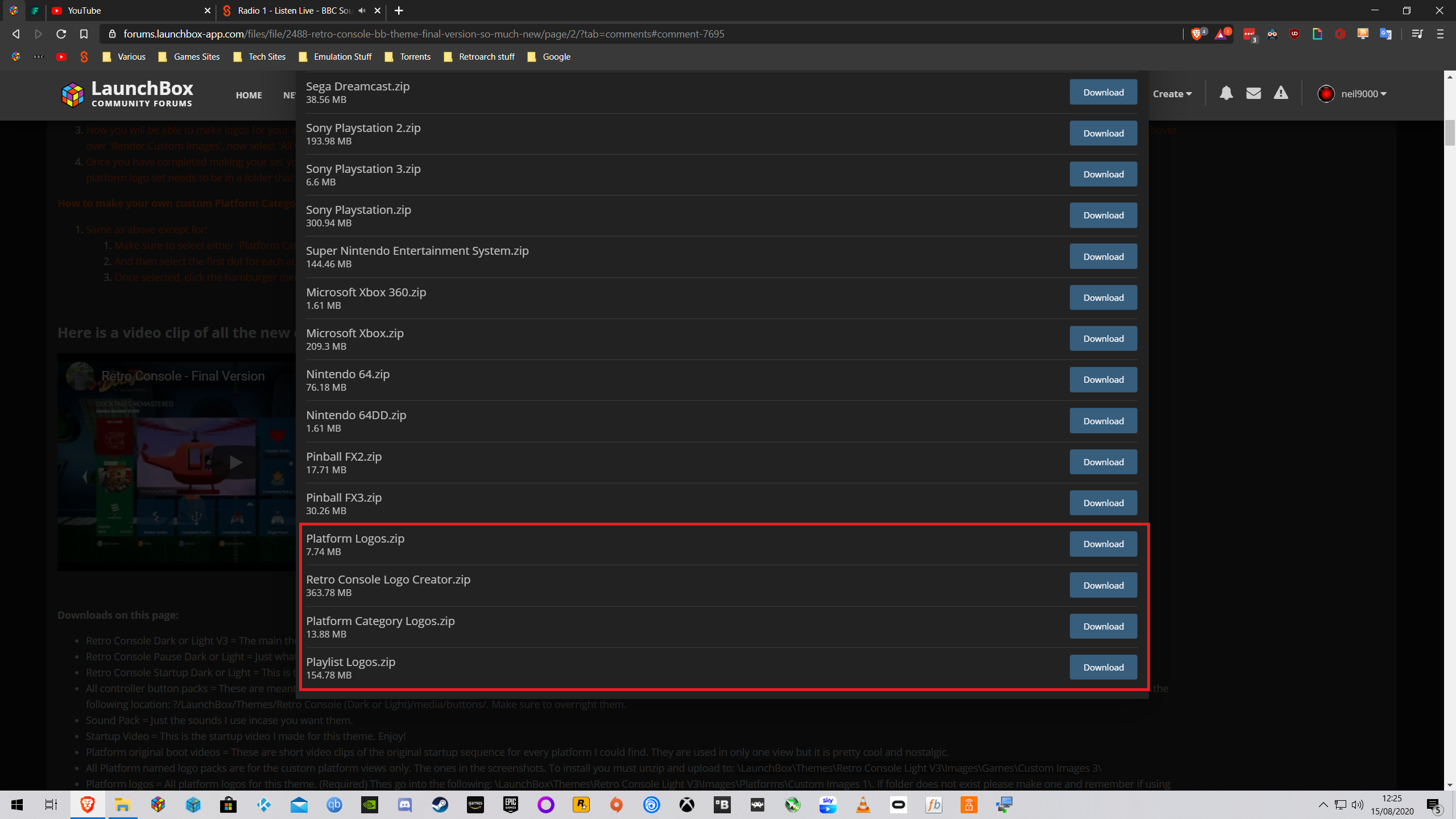This screenshot has width=1456, height=819.
Task: Open LastPass extension icon
Action: coord(1249,34)
